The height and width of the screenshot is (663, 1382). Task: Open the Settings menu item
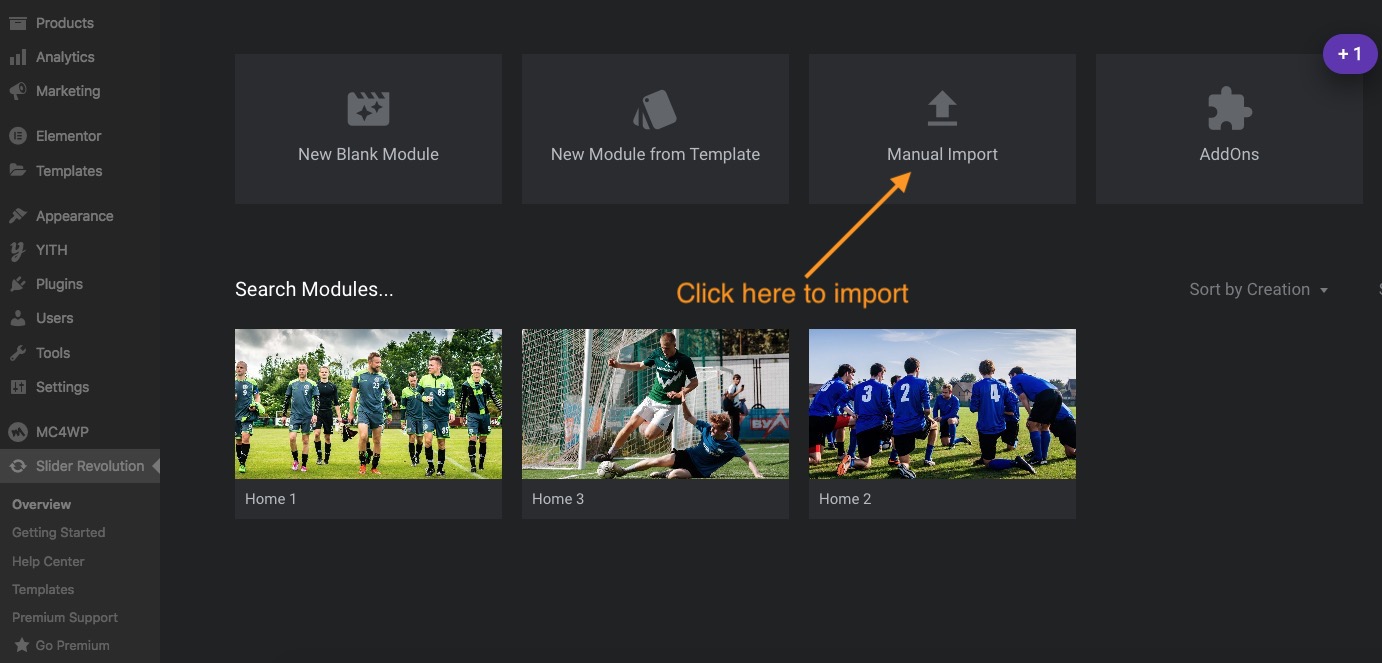tap(62, 387)
